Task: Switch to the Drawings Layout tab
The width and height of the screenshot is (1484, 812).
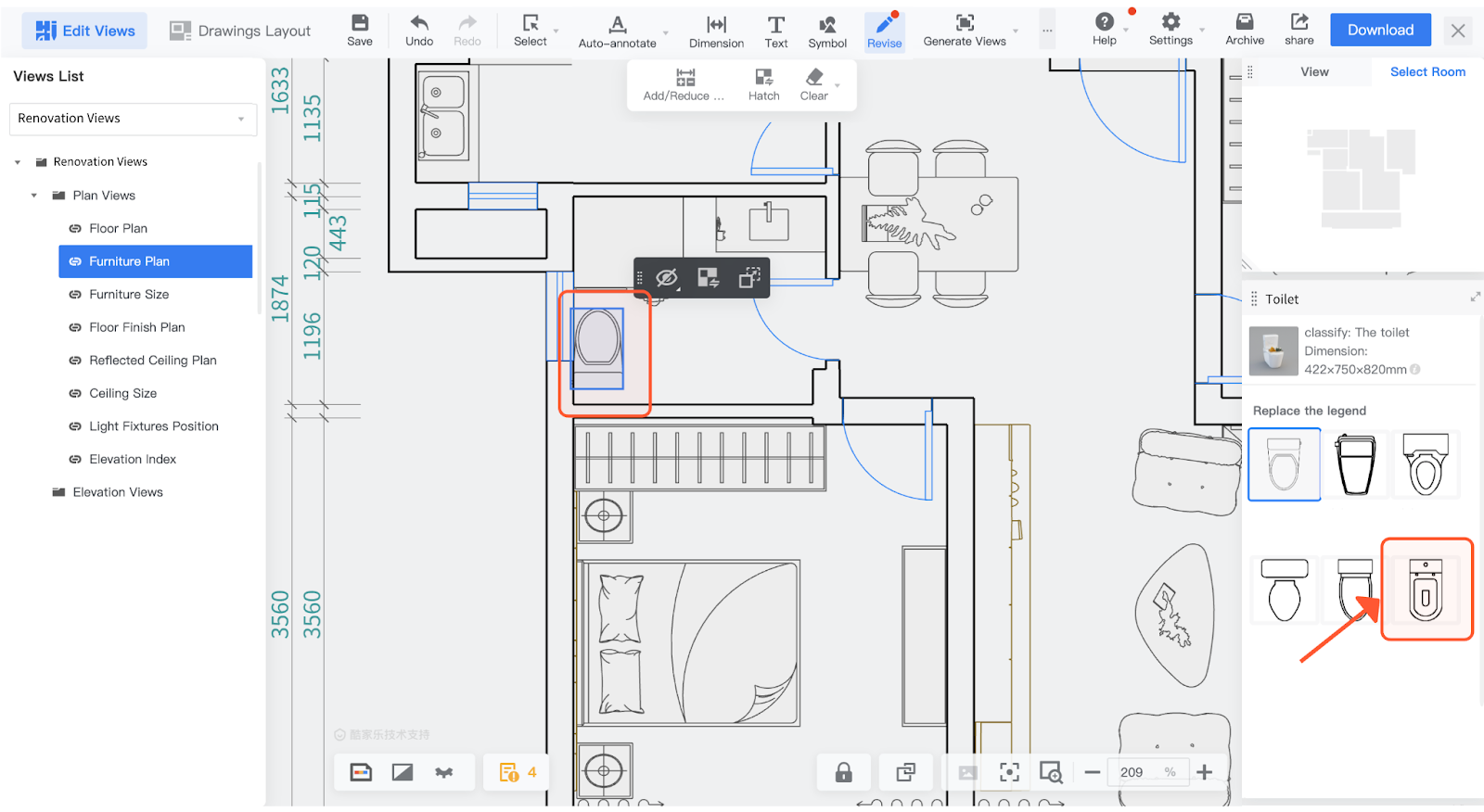Action: pyautogui.click(x=240, y=31)
